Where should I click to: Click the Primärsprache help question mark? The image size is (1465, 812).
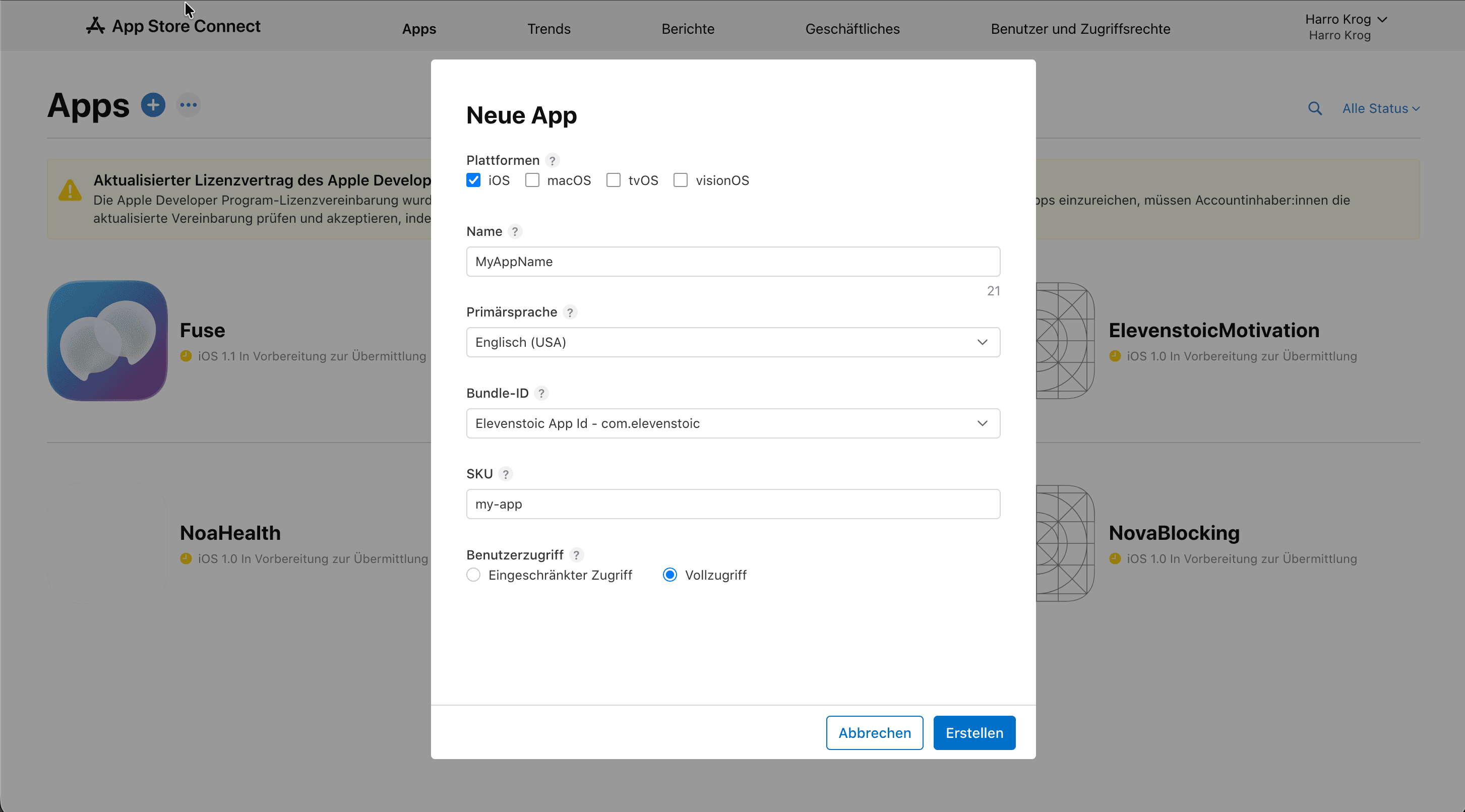click(570, 312)
